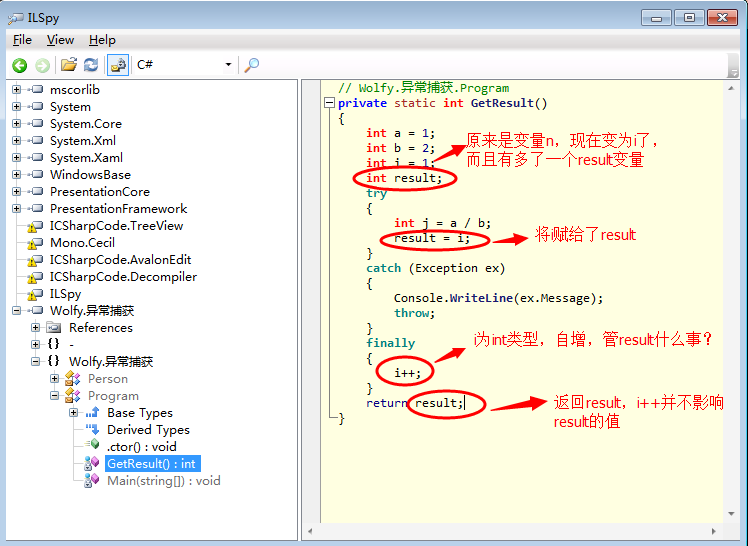Click the ICSharpCode.TreeView warning assembly icon
The width and height of the screenshot is (748, 546).
pyautogui.click(x=35, y=226)
